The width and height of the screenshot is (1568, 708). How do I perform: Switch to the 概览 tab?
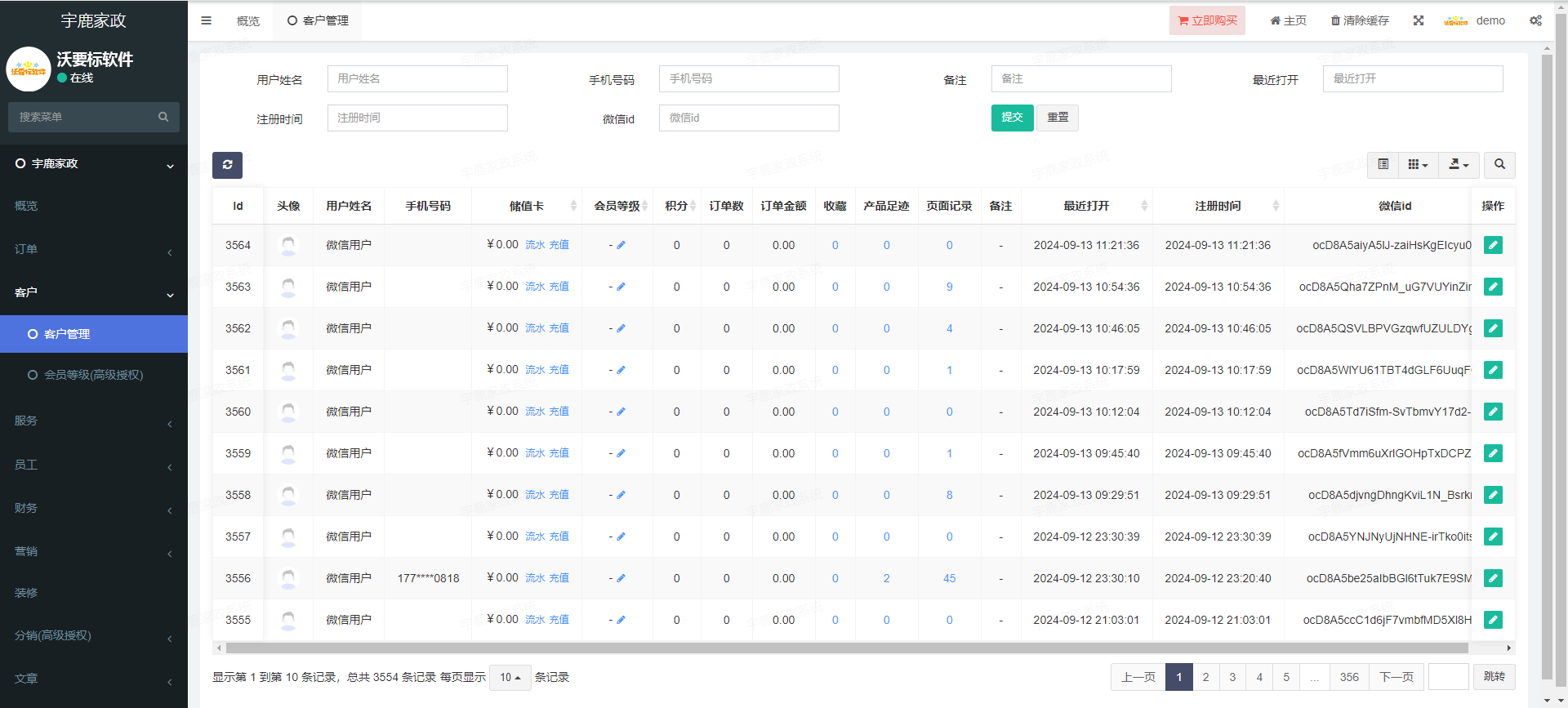click(x=247, y=20)
